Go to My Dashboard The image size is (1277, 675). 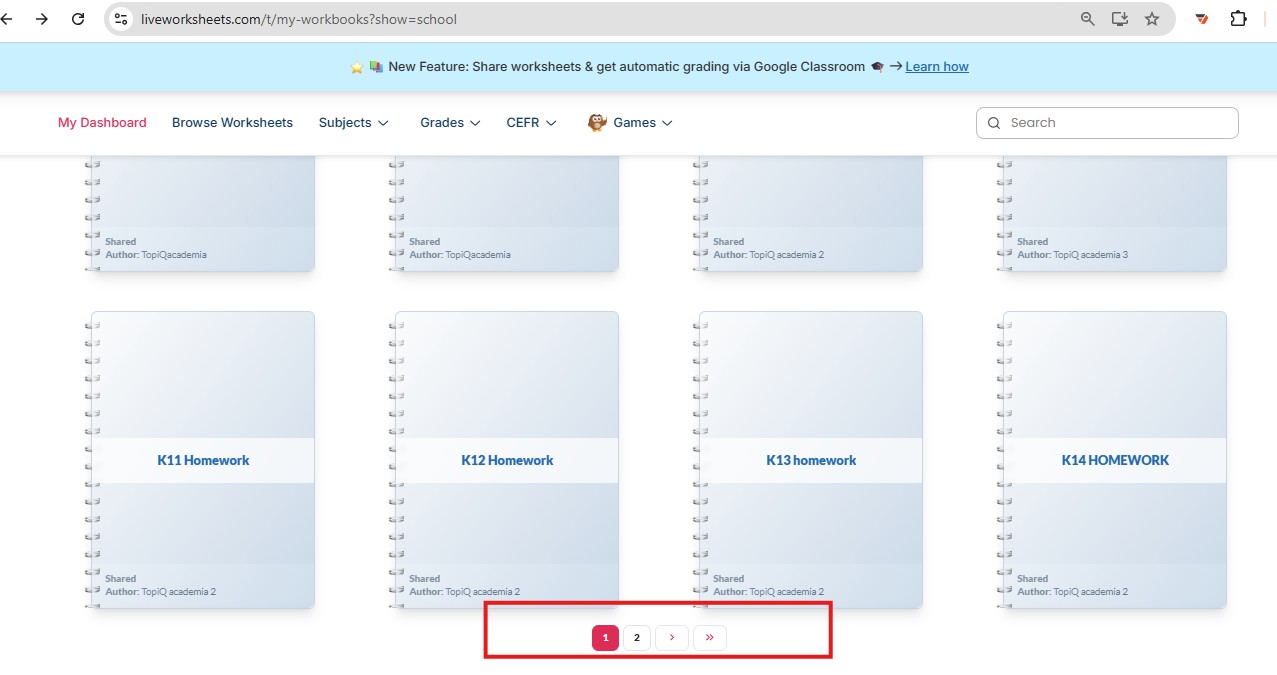[102, 122]
